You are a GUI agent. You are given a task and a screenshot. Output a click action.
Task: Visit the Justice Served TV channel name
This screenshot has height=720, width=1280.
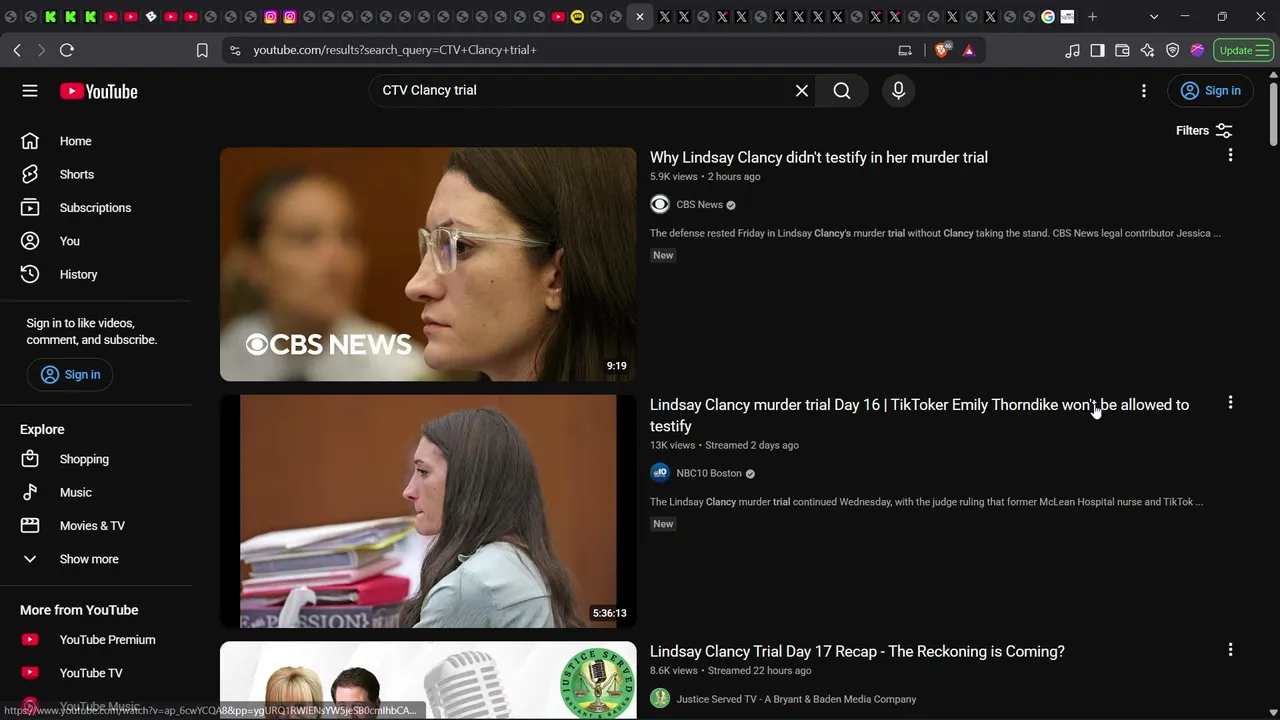point(796,700)
